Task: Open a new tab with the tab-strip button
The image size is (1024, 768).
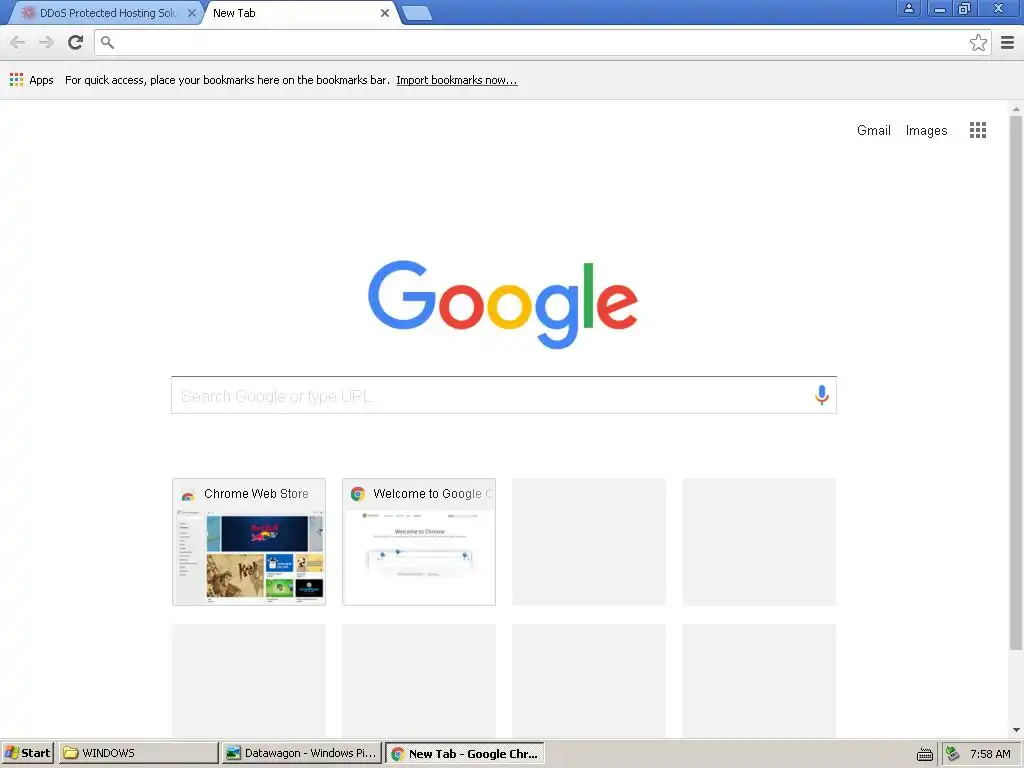Action: pyautogui.click(x=417, y=13)
